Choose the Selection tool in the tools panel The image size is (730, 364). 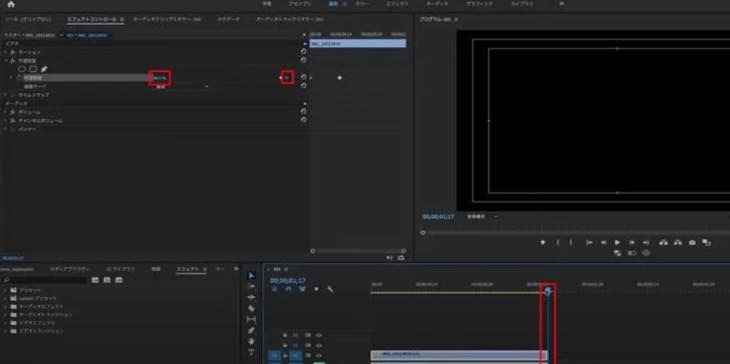[x=251, y=276]
